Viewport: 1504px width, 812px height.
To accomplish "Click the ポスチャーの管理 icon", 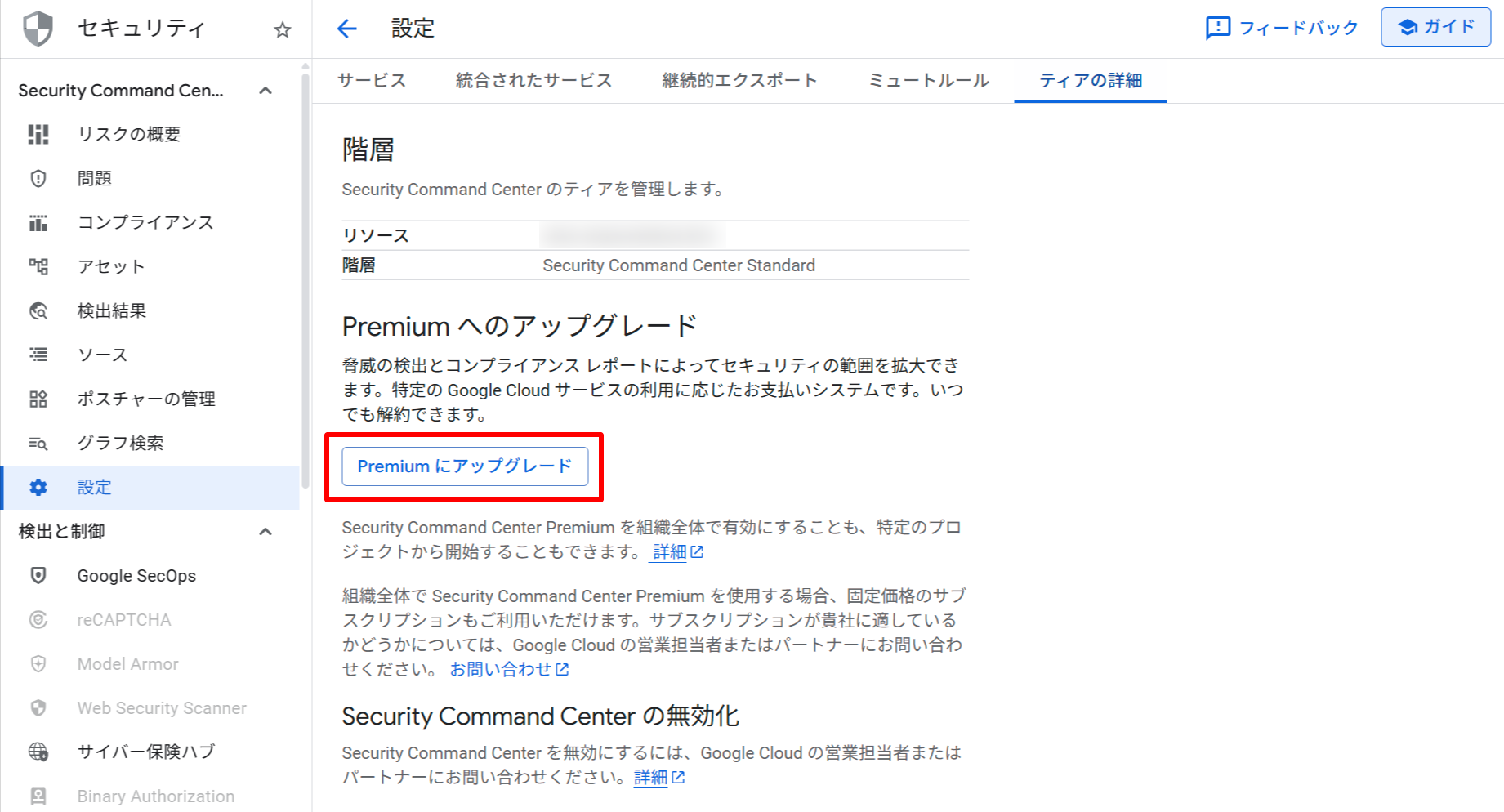I will tap(38, 399).
